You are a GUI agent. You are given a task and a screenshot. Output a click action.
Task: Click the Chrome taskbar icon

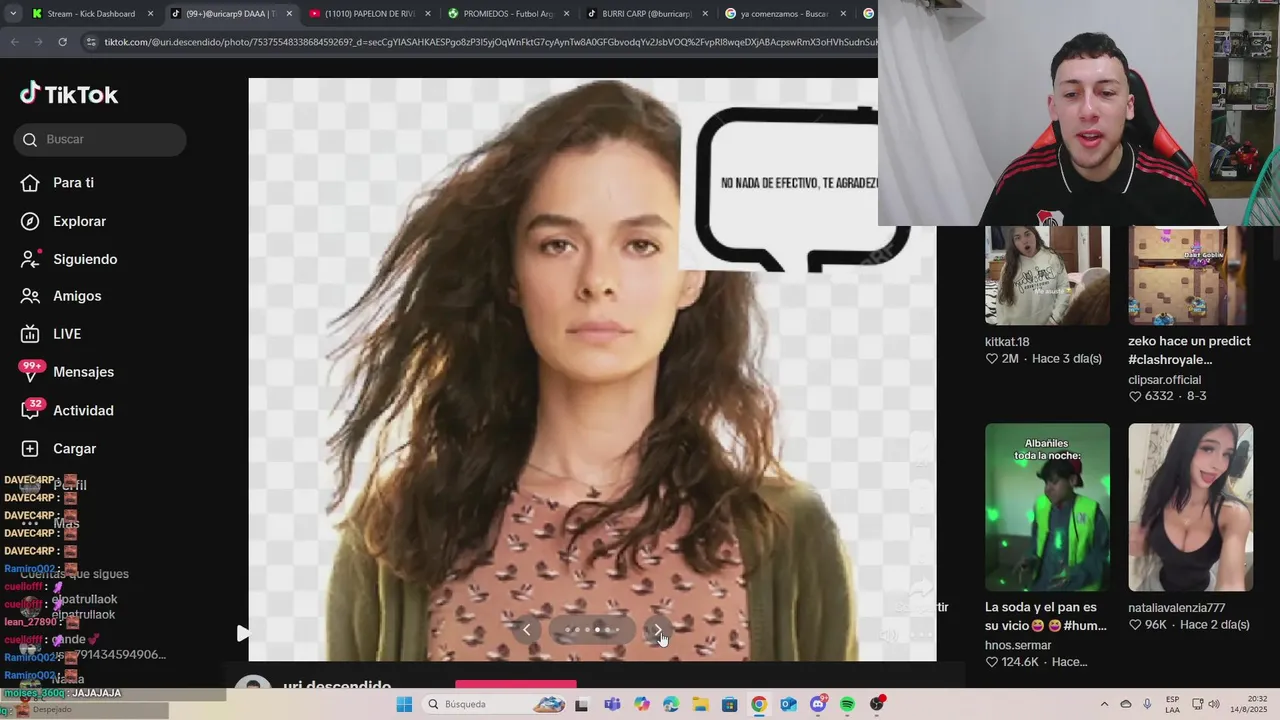click(759, 704)
